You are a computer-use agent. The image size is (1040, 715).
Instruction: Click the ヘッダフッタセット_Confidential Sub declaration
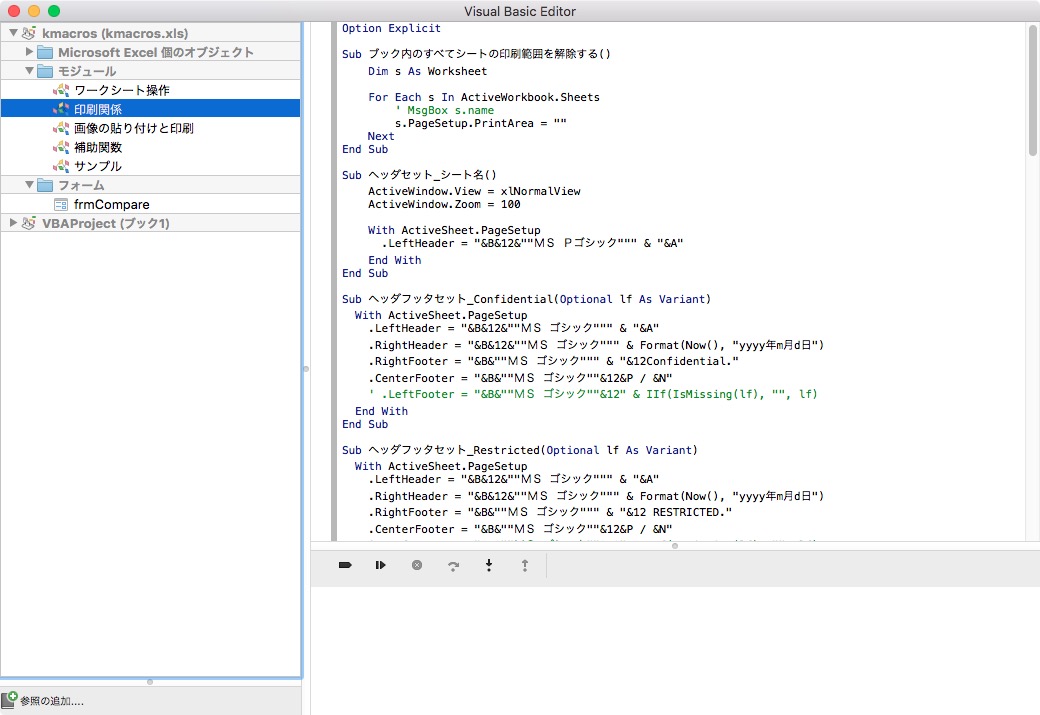click(x=527, y=299)
